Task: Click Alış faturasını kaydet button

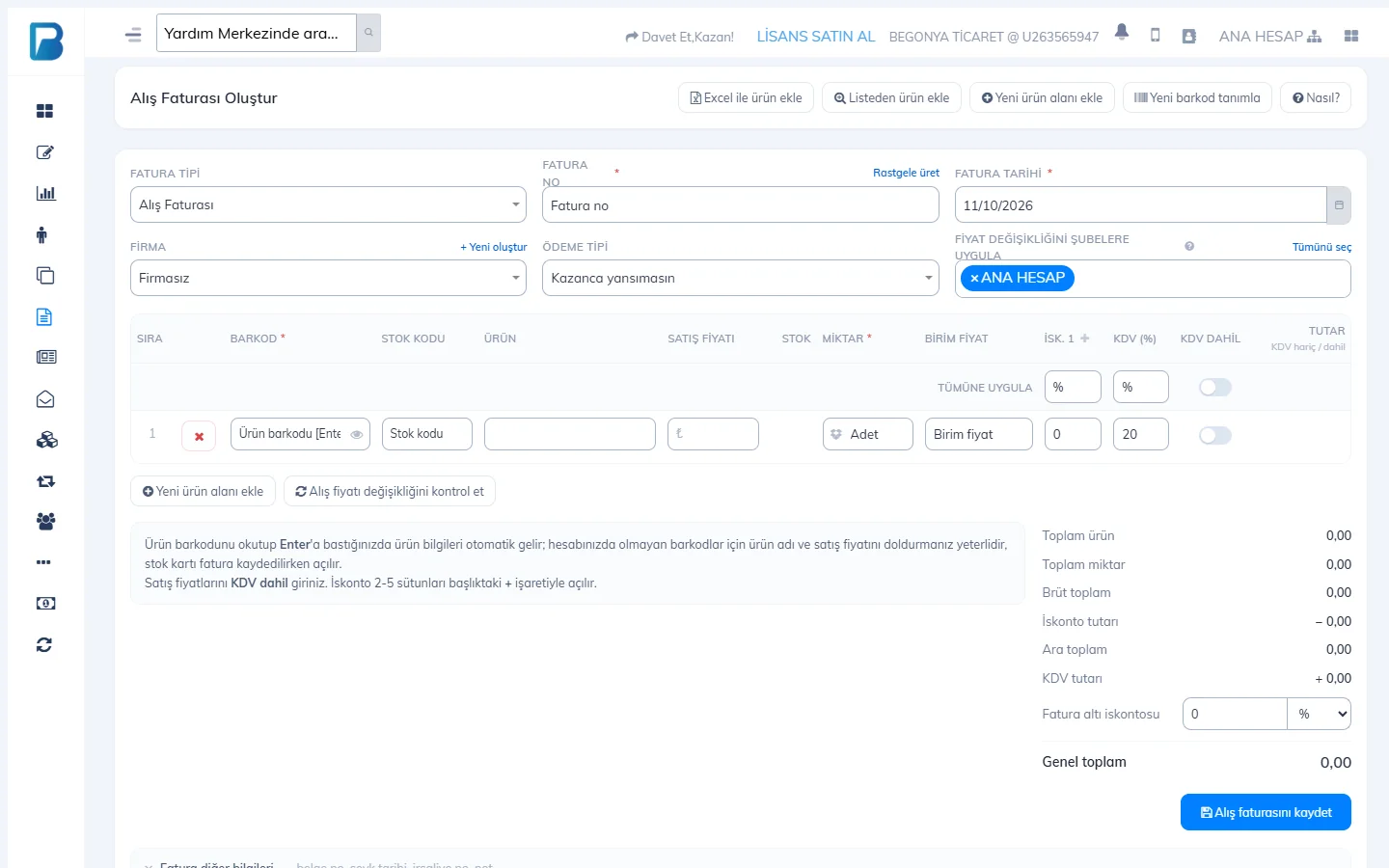Action: pyautogui.click(x=1266, y=812)
